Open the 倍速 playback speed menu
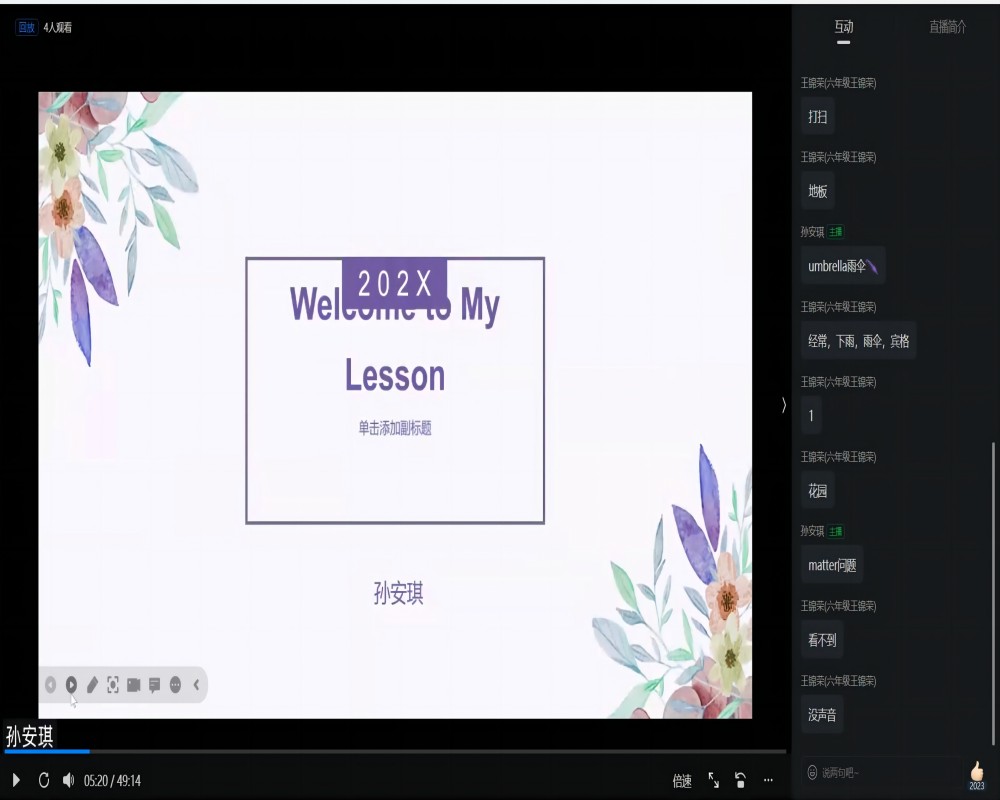 coord(682,781)
